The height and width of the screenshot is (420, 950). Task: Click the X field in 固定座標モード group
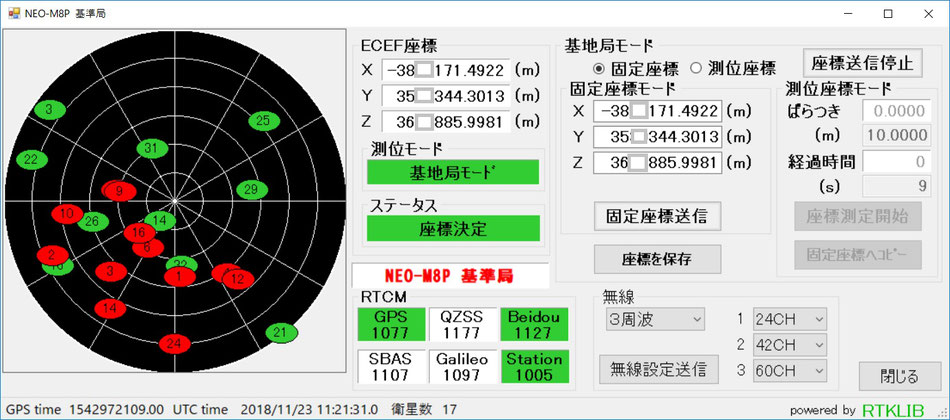tap(657, 111)
